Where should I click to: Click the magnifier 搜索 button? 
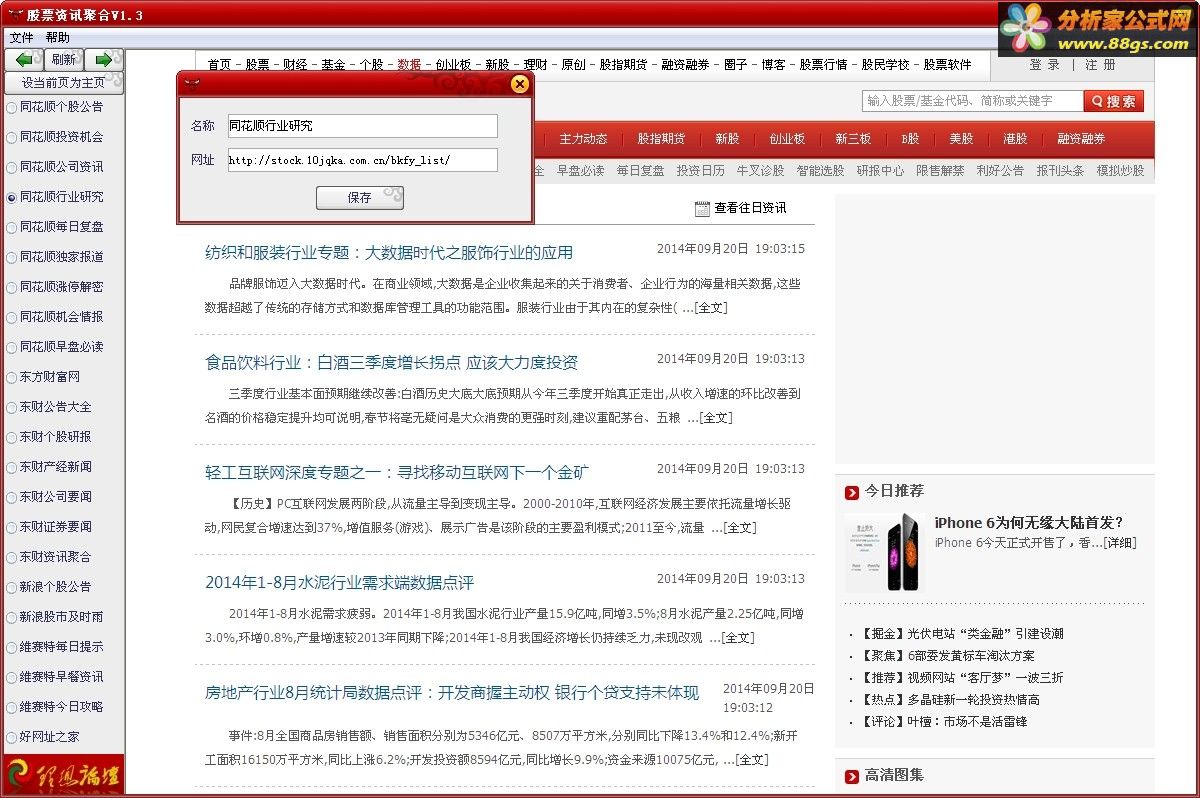point(1113,101)
